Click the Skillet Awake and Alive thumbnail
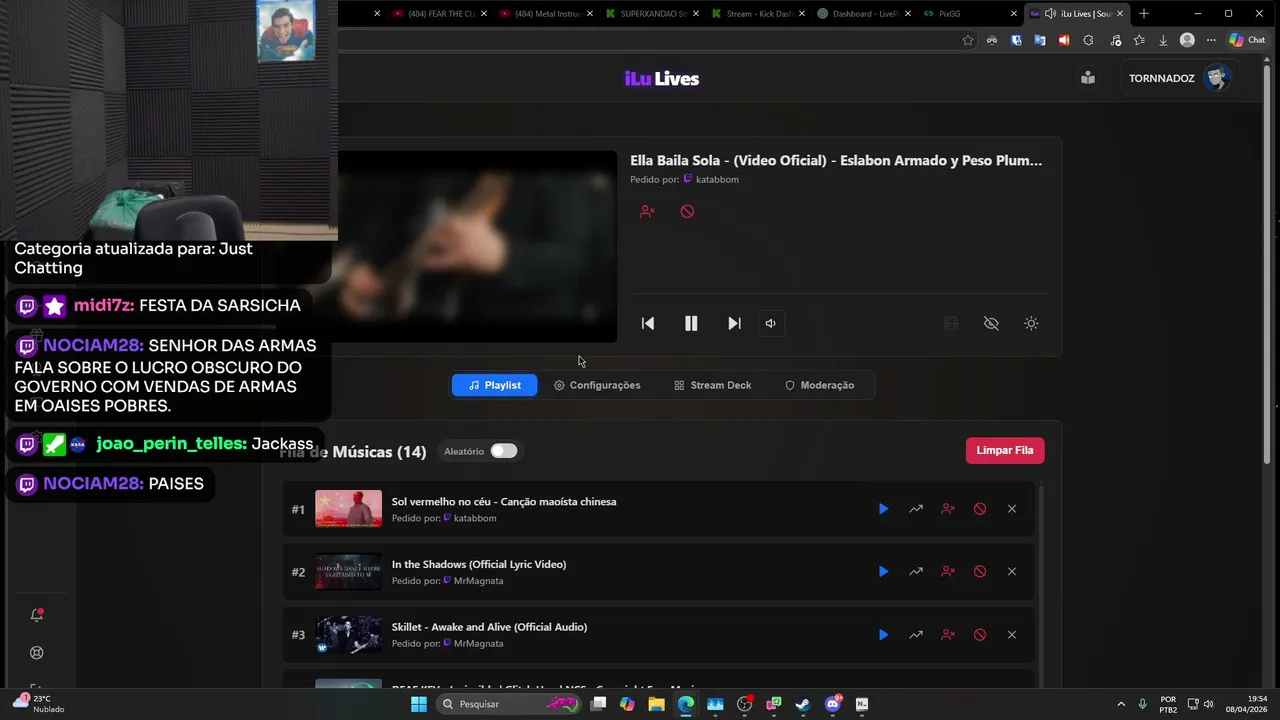Image resolution: width=1280 pixels, height=720 pixels. 348,634
